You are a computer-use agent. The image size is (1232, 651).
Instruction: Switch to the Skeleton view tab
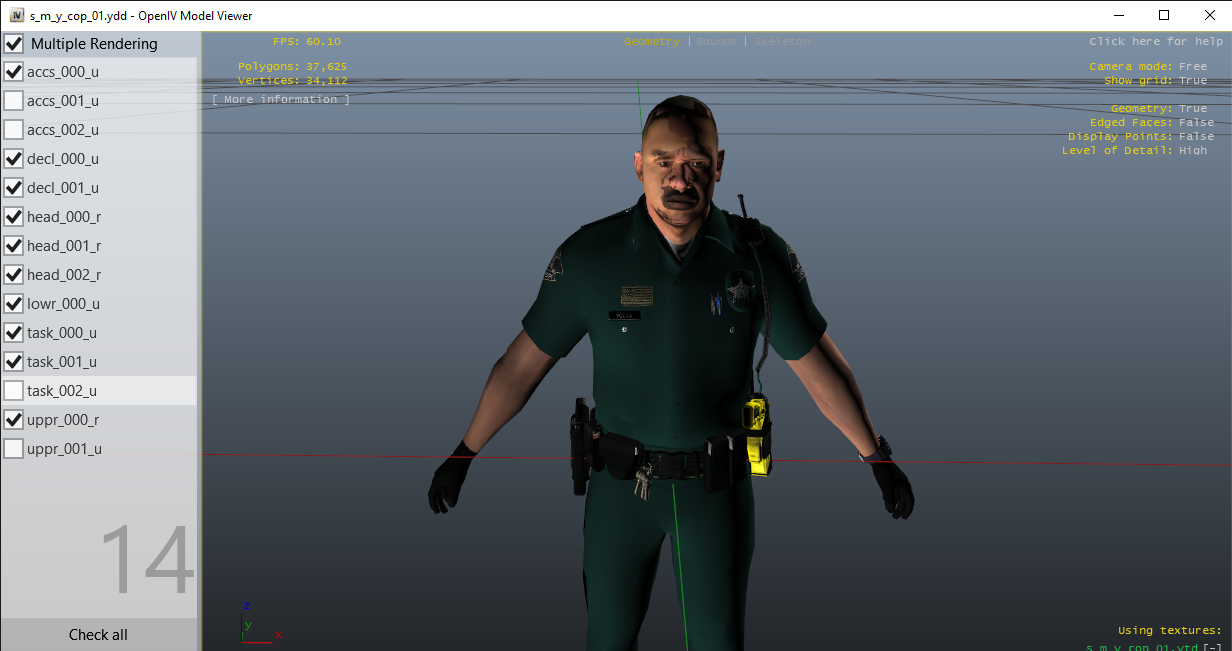click(x=782, y=42)
